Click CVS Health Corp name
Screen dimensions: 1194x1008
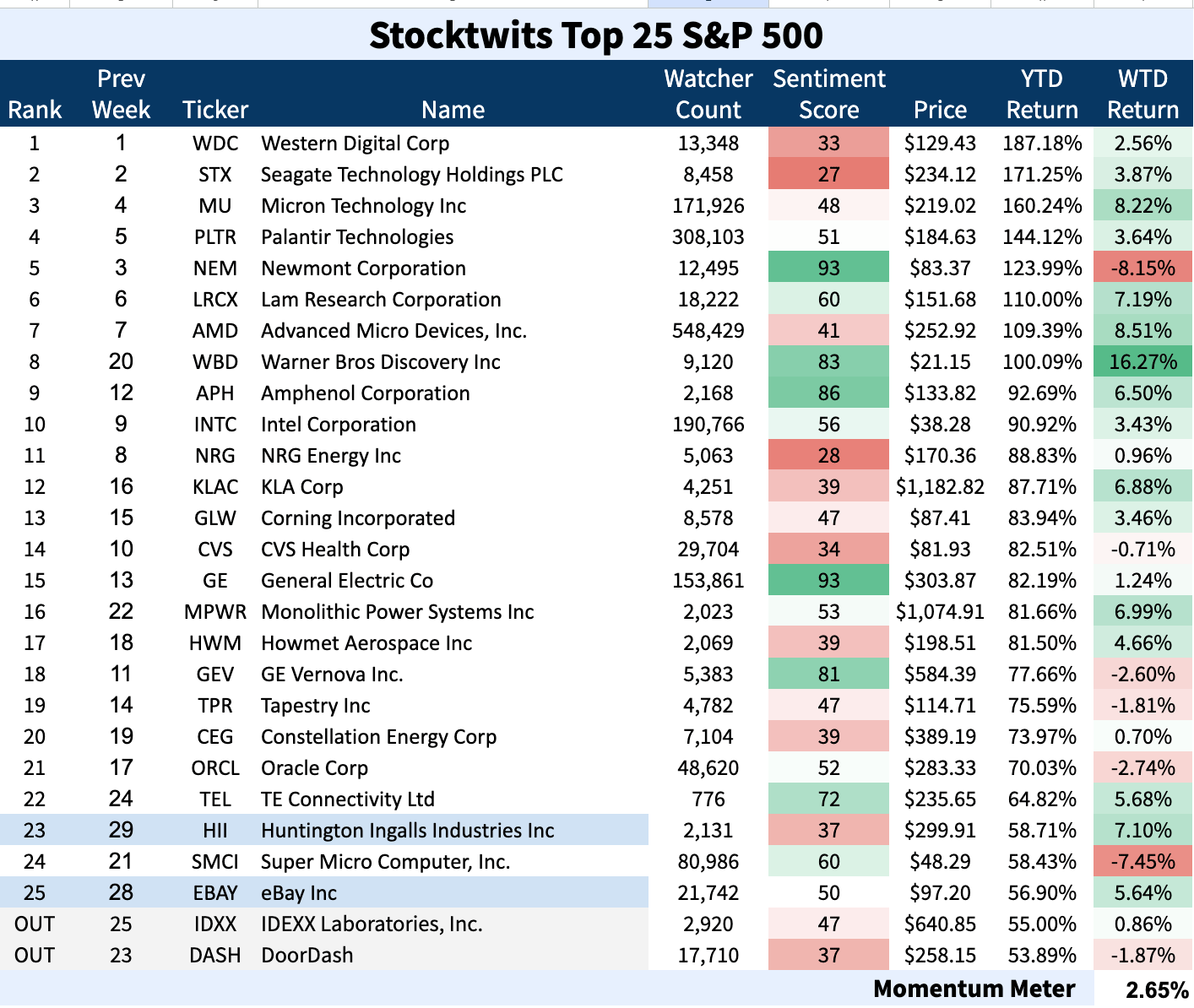click(x=335, y=550)
